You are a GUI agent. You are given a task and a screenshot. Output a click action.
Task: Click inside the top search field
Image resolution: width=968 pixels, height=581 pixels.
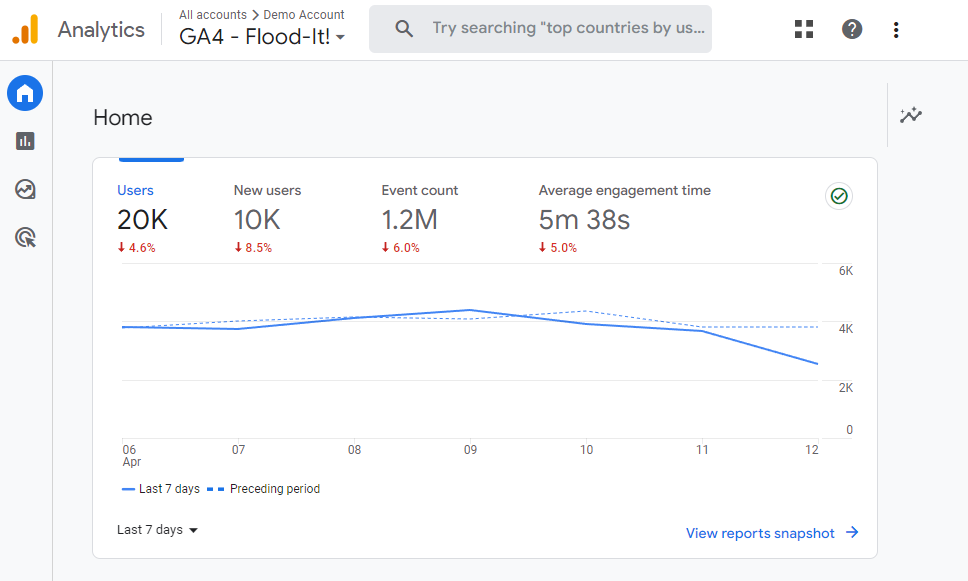[560, 28]
